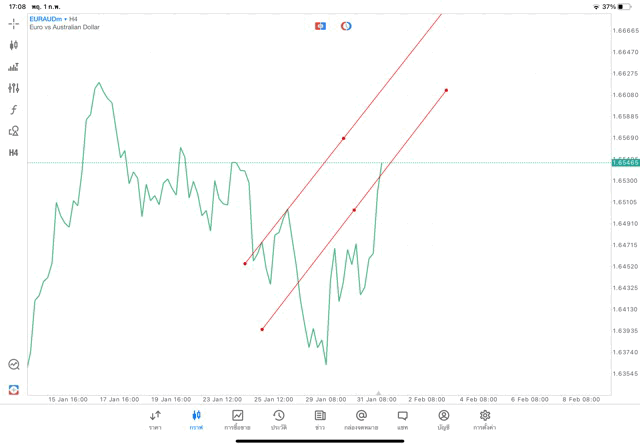Screen dimensions: 640x447
Task: Click the red anchor point at the upper trendline's middle
Action: (344, 138)
